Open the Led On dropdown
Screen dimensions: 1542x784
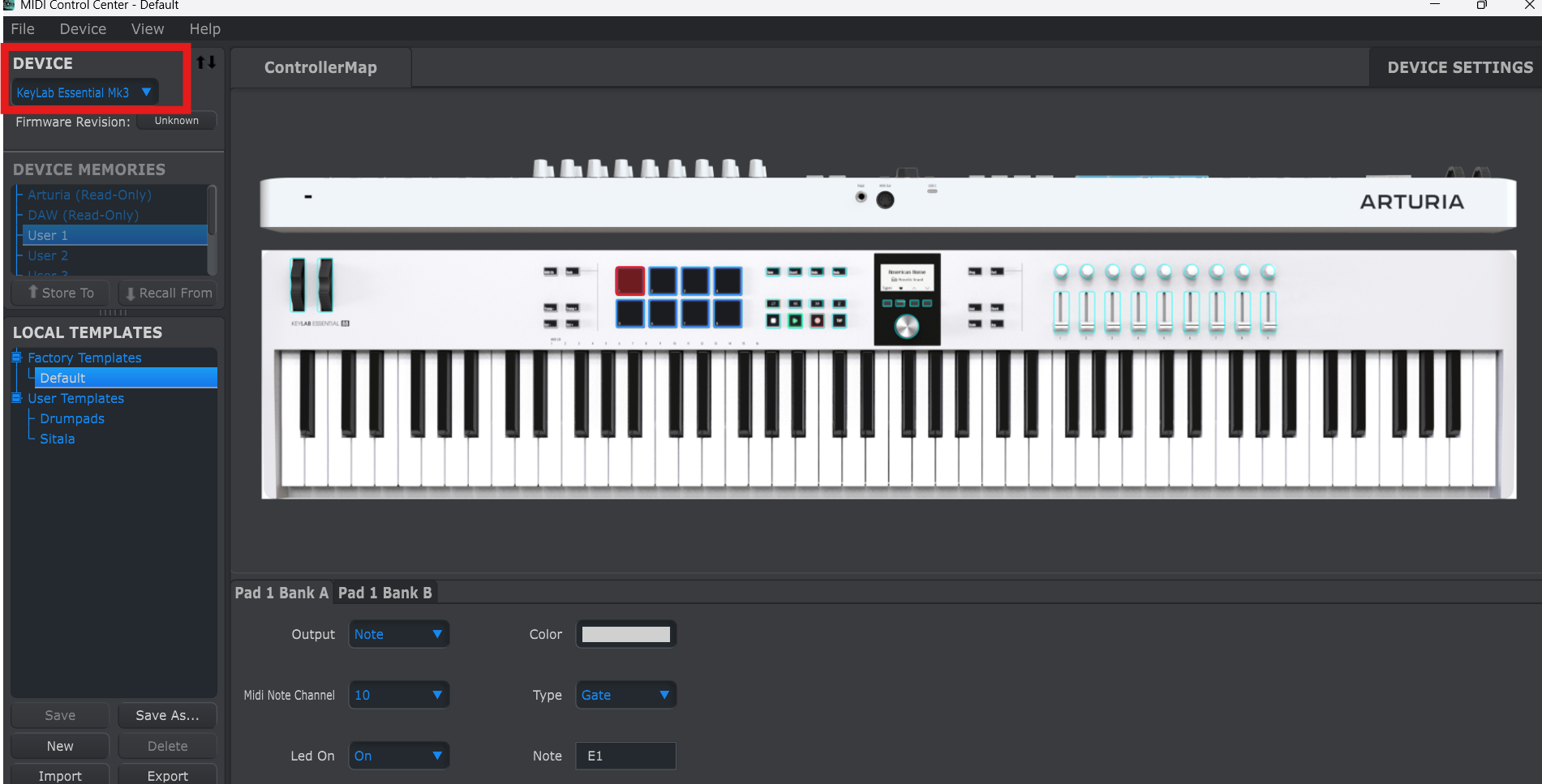tap(398, 756)
